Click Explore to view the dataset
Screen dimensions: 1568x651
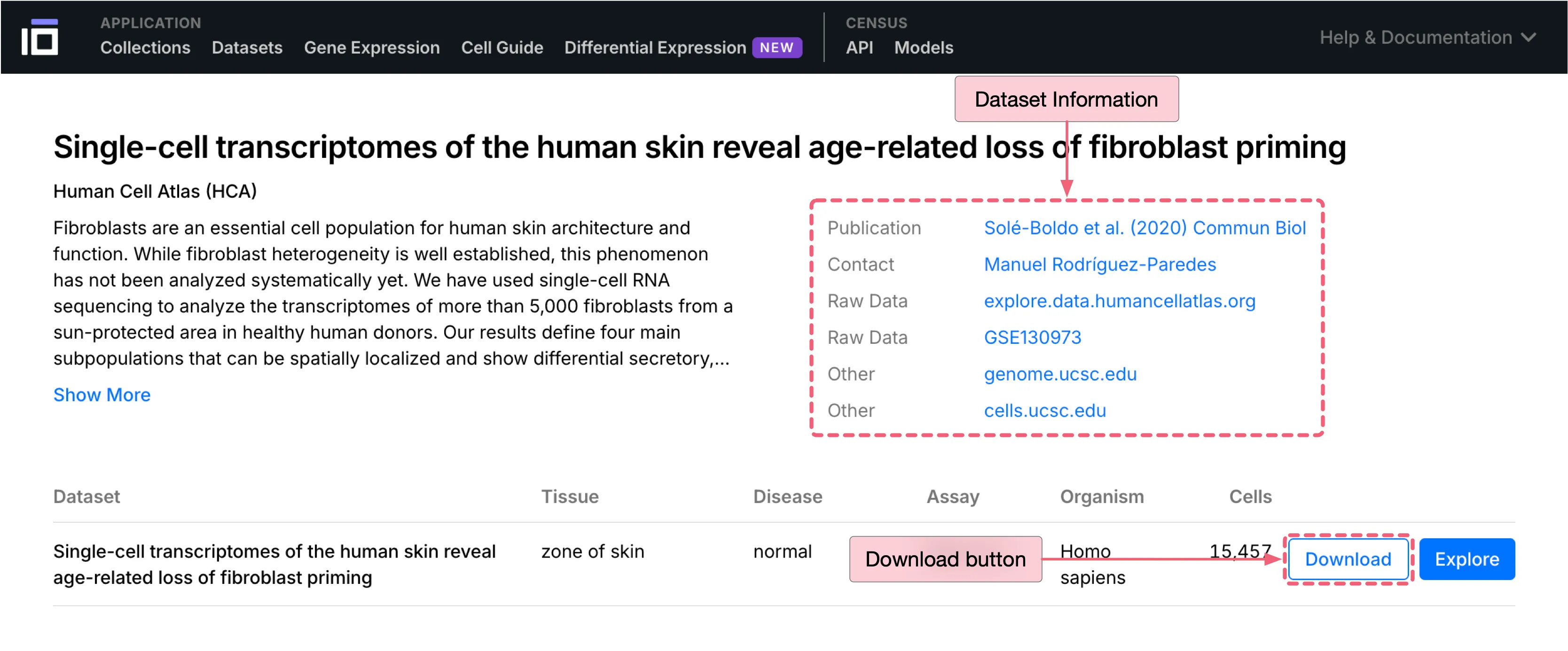coord(1466,559)
